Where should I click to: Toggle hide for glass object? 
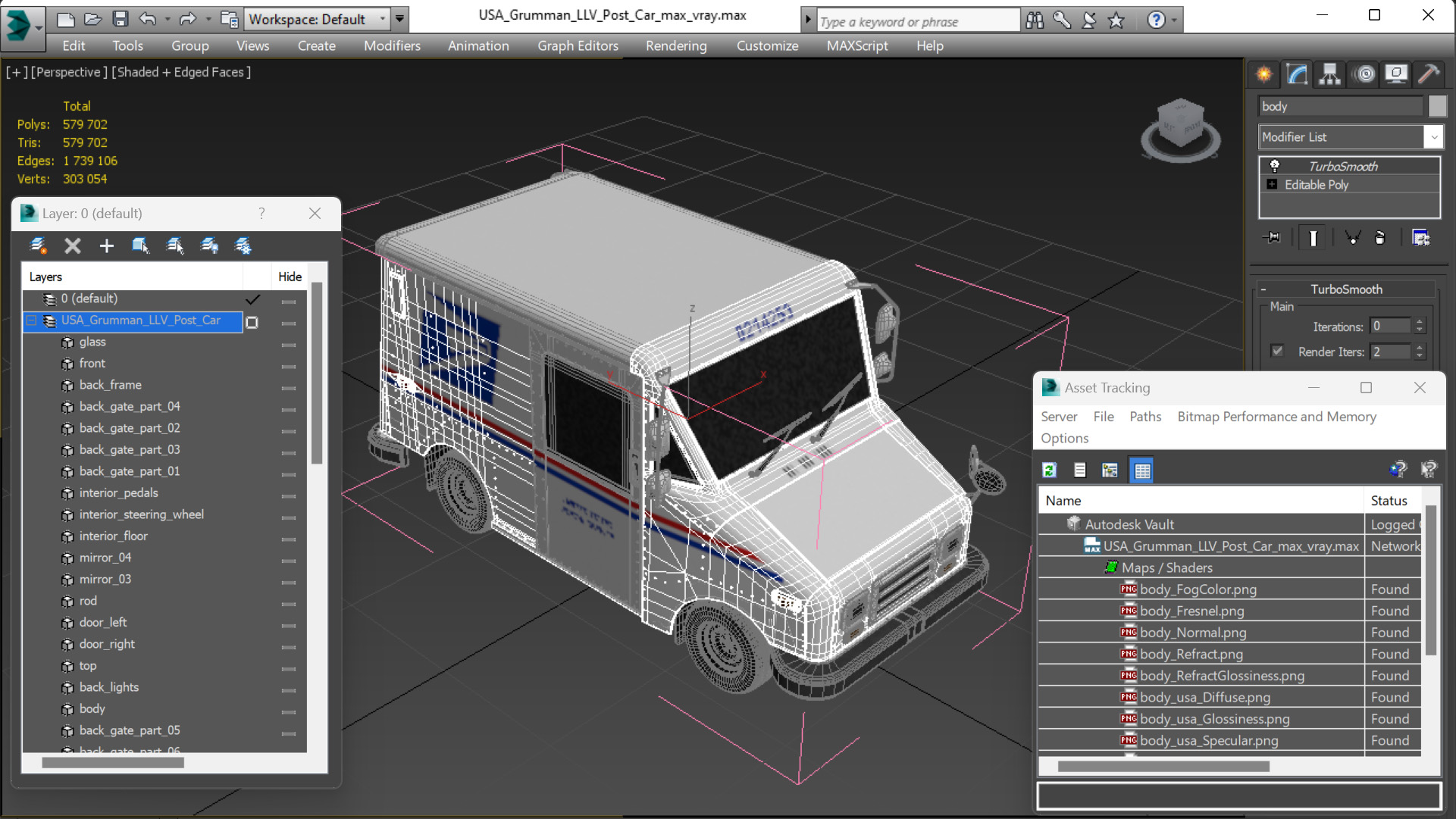[x=288, y=345]
